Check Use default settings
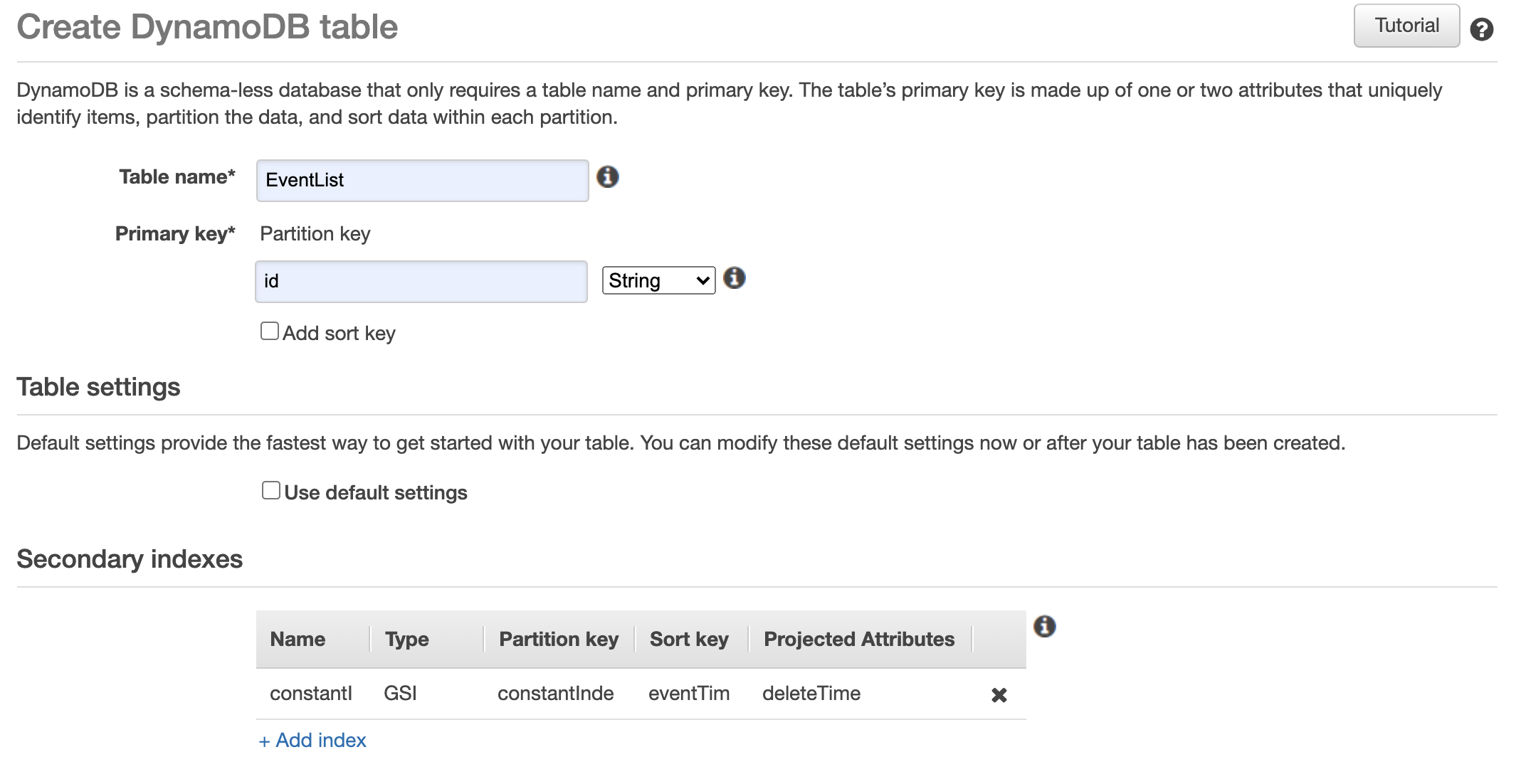 (x=270, y=489)
